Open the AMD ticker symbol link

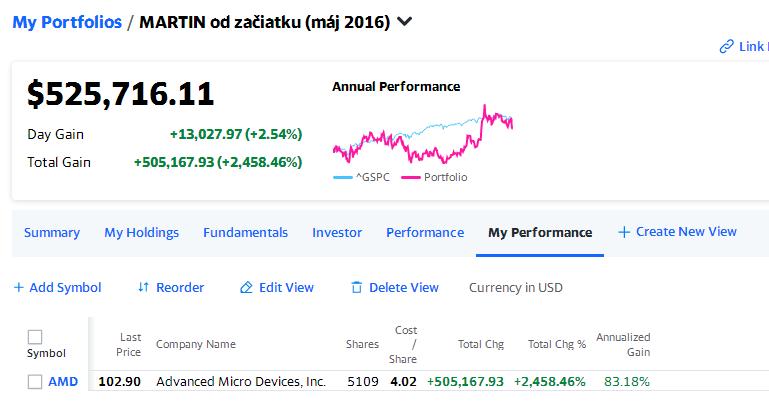pyautogui.click(x=63, y=382)
